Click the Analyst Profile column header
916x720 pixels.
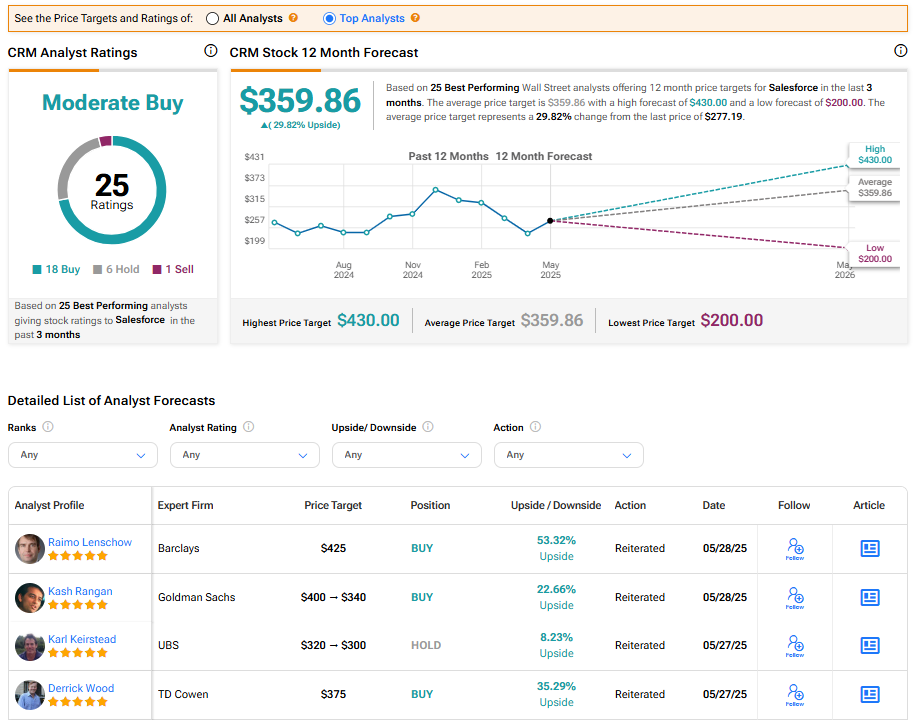tap(49, 506)
